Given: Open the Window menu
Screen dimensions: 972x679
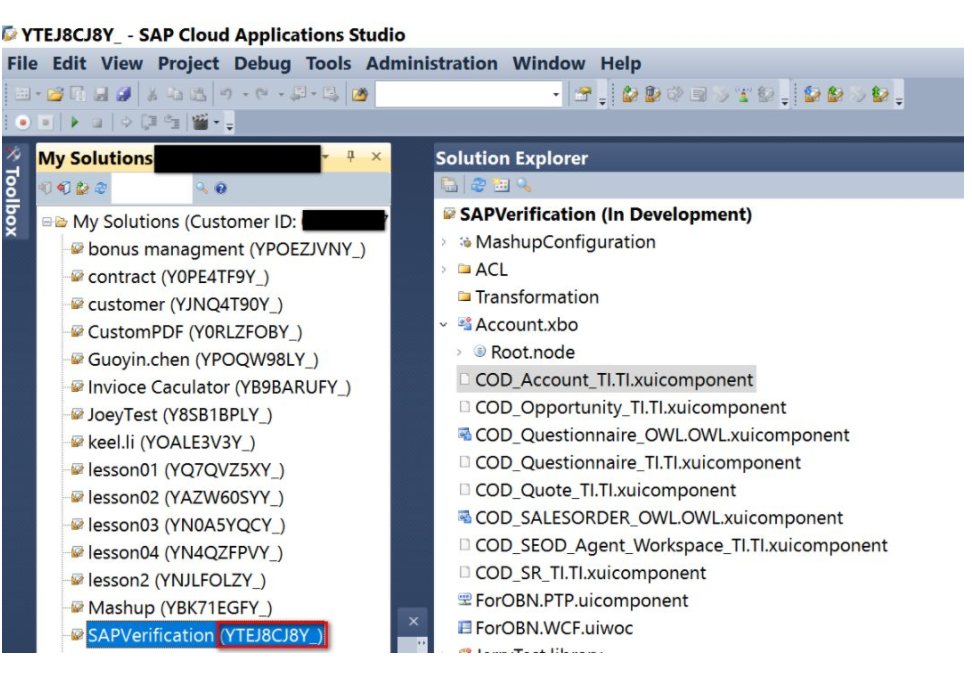Looking at the screenshot, I should pos(549,63).
